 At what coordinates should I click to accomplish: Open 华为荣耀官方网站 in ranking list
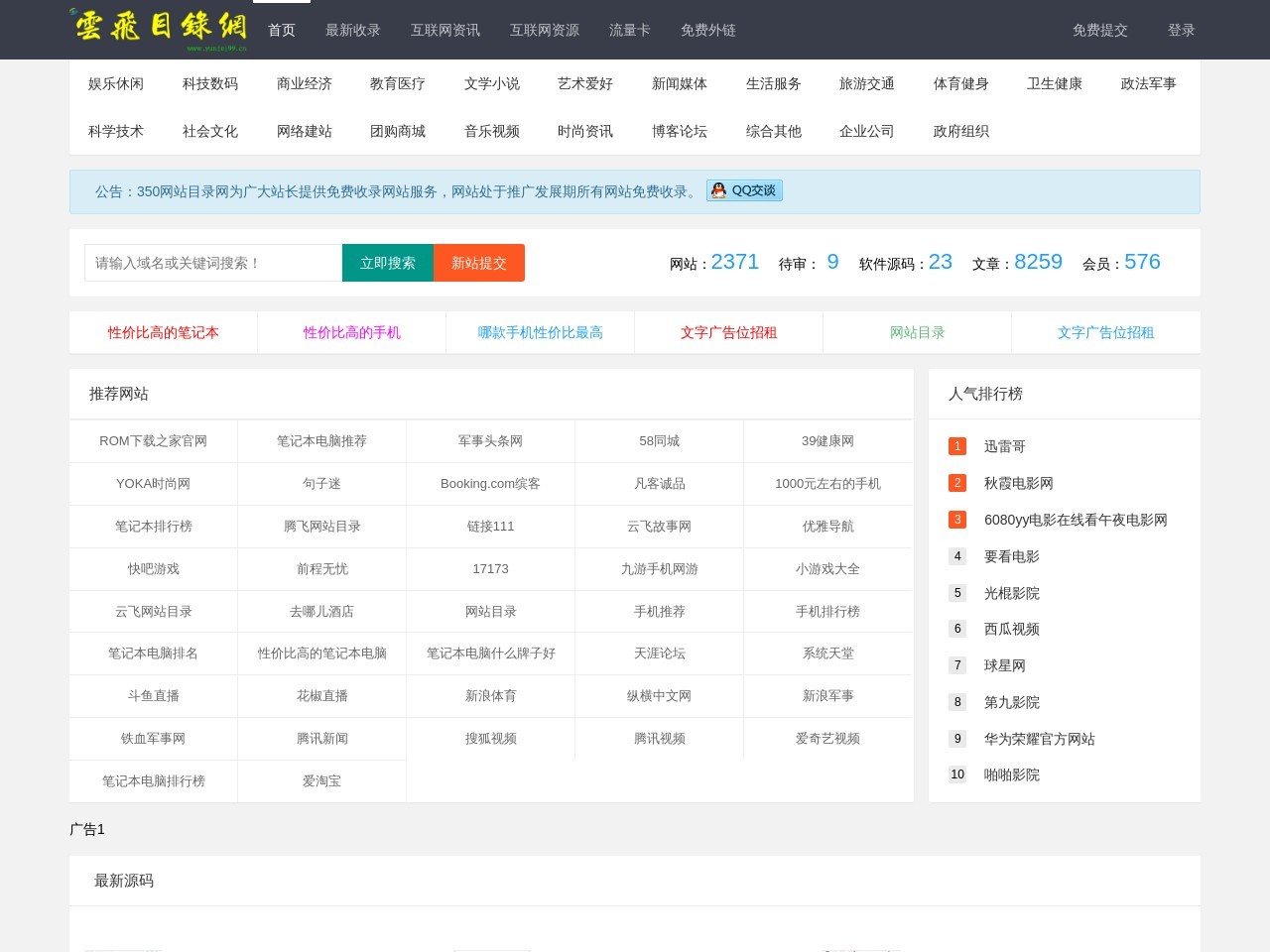1039,739
